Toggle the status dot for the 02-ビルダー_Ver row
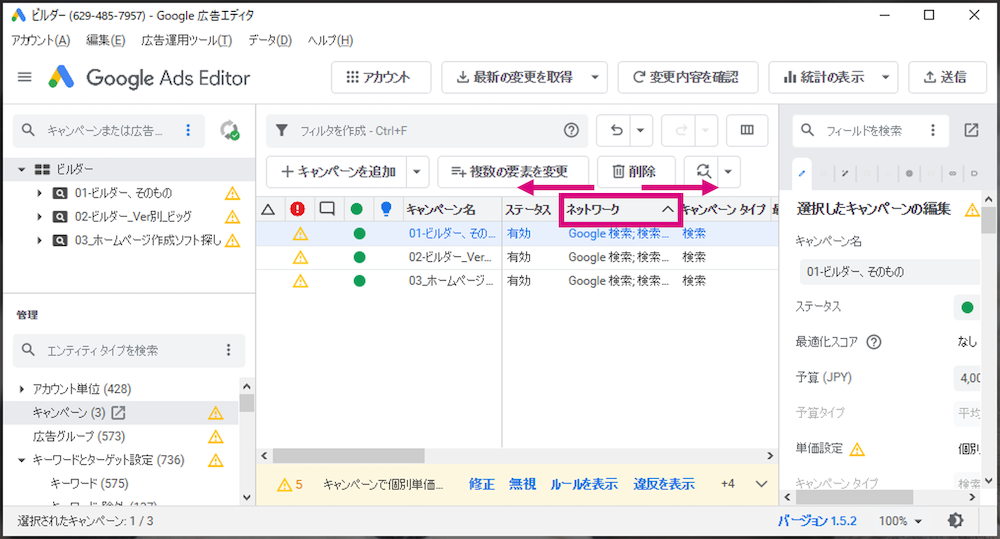The width and height of the screenshot is (1000, 539). (359, 257)
